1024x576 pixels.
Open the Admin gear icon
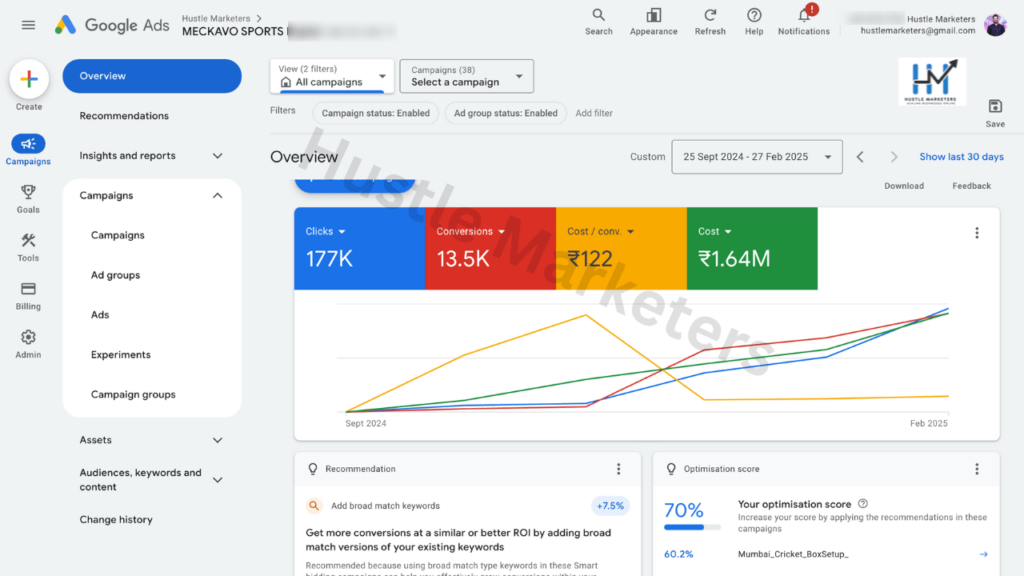click(x=28, y=338)
